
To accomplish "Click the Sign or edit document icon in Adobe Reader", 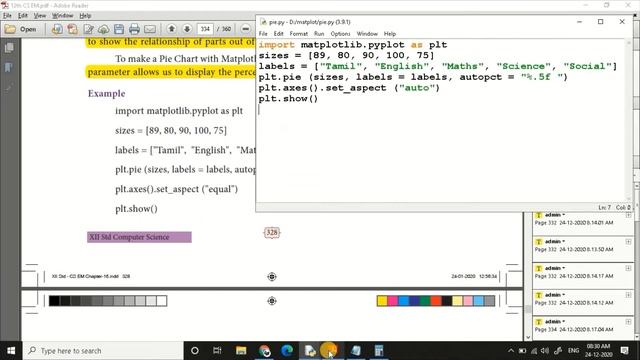I will click(88, 29).
